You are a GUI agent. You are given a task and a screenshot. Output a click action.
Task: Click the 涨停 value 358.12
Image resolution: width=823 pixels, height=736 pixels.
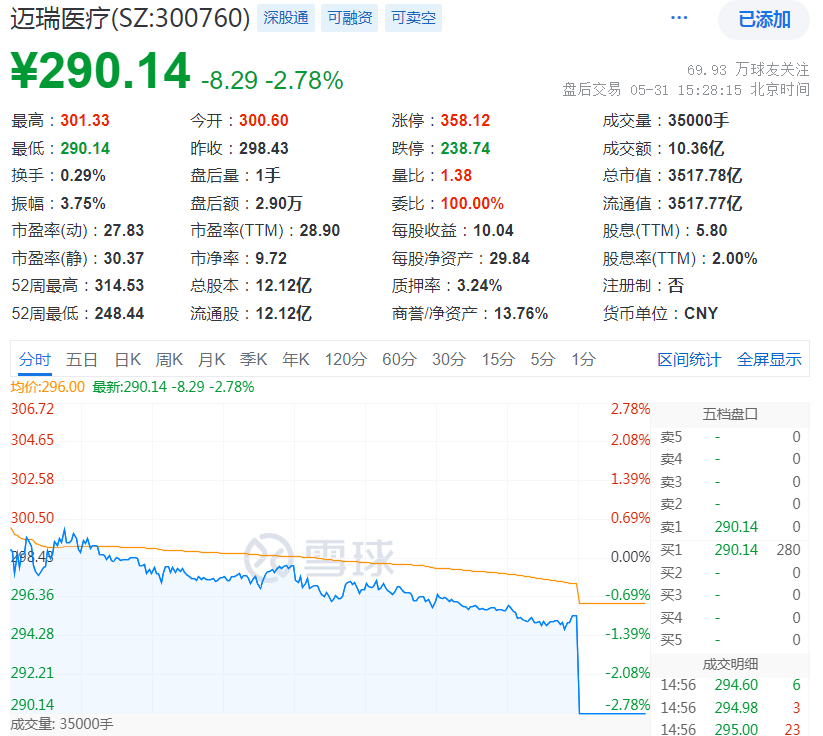465,121
